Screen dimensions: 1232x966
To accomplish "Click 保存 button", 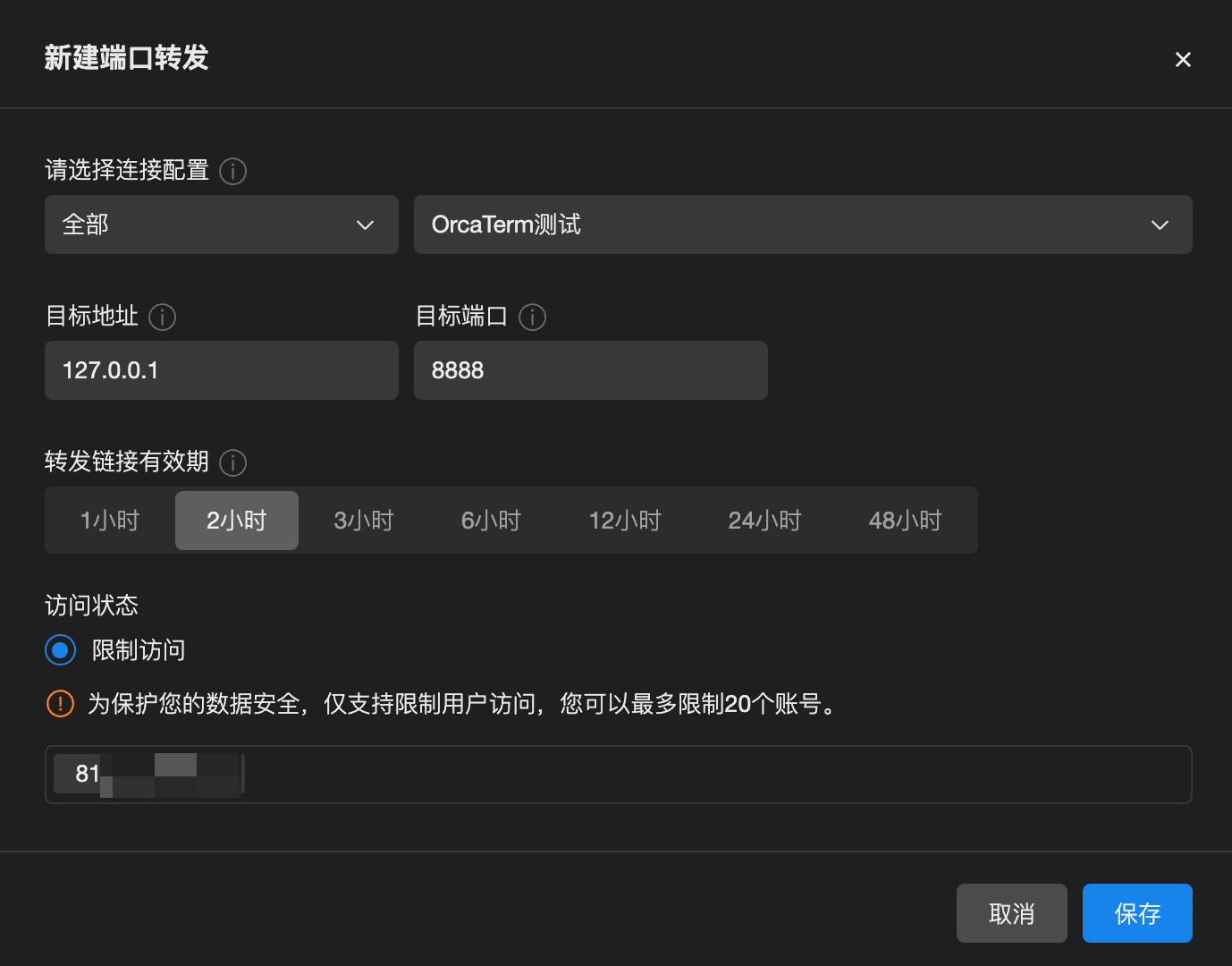I will (1137, 913).
